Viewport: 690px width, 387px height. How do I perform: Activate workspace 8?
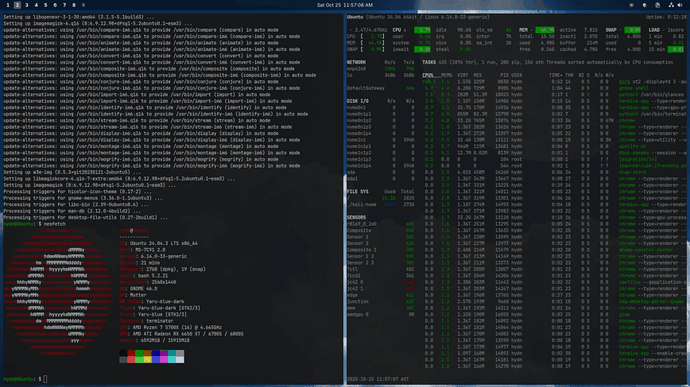(74, 5)
